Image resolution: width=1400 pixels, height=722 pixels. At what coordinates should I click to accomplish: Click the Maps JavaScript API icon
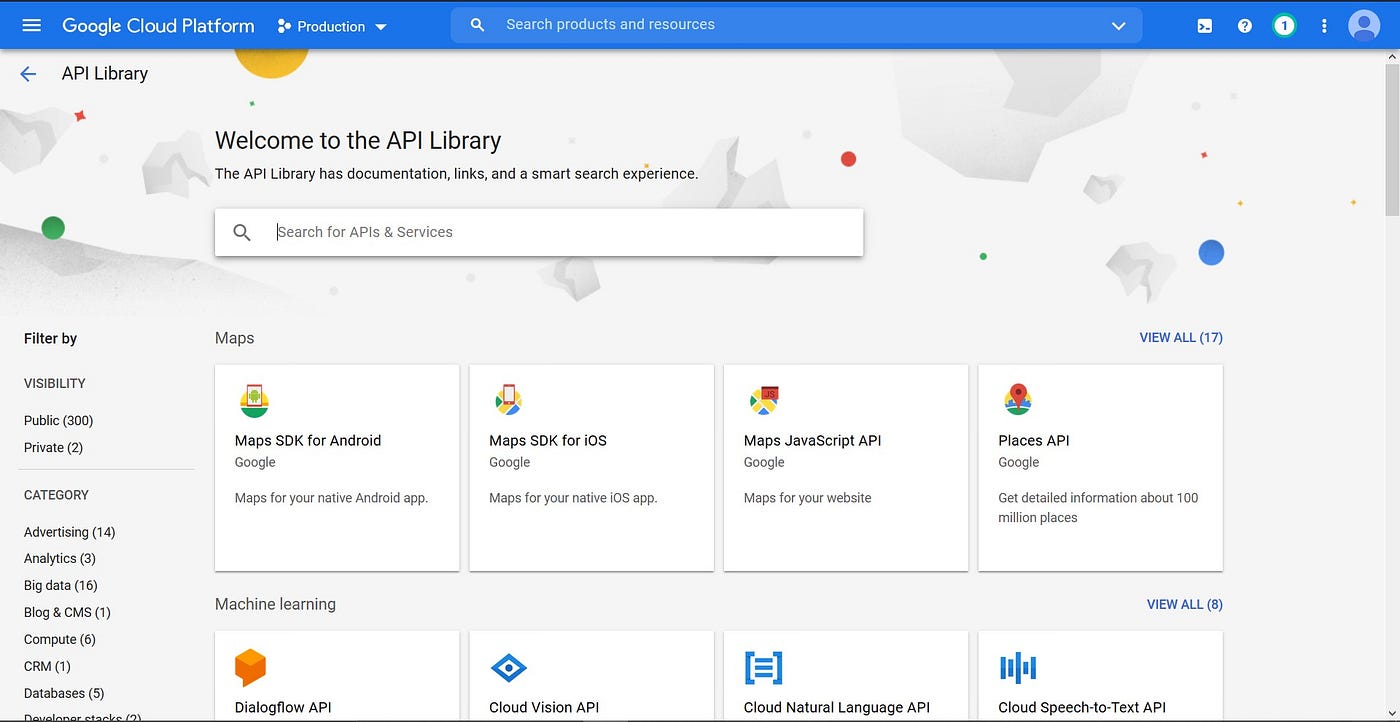click(764, 401)
